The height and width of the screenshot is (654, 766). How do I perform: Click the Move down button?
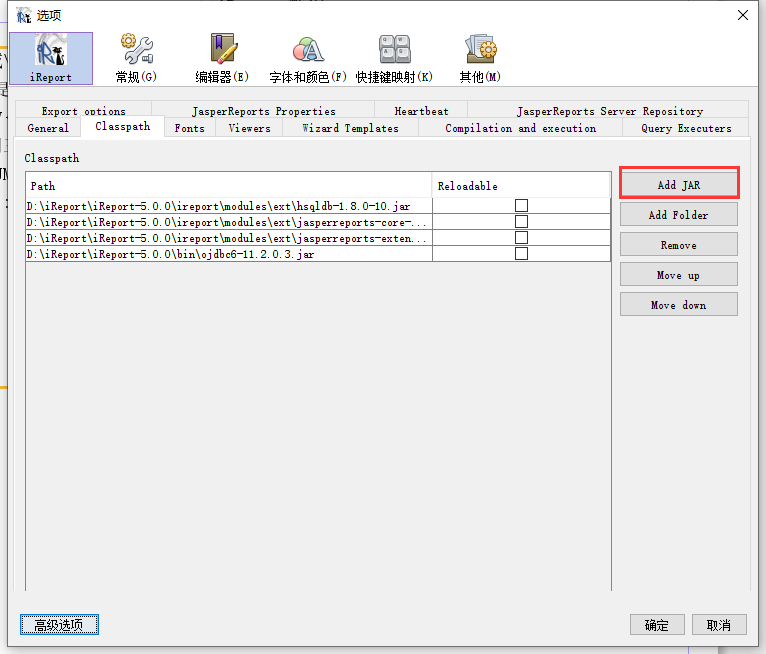click(x=679, y=305)
